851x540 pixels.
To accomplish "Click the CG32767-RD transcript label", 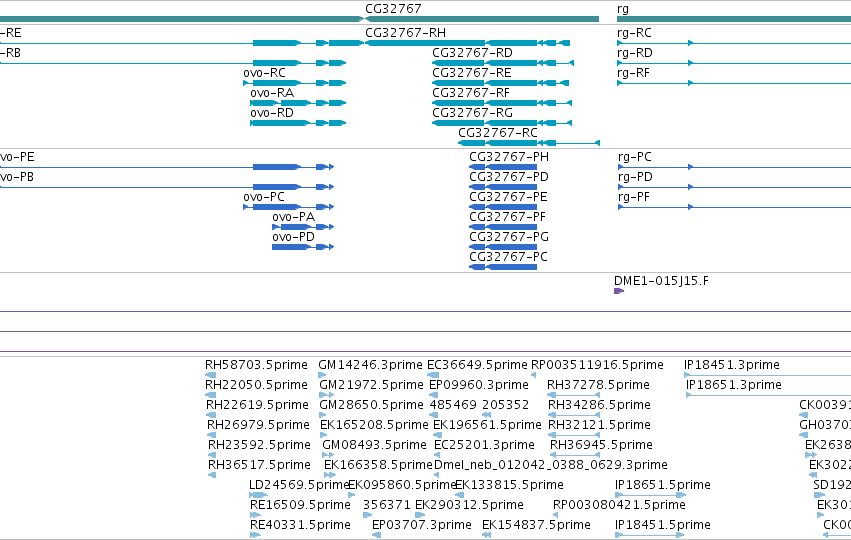I will pyautogui.click(x=472, y=53).
